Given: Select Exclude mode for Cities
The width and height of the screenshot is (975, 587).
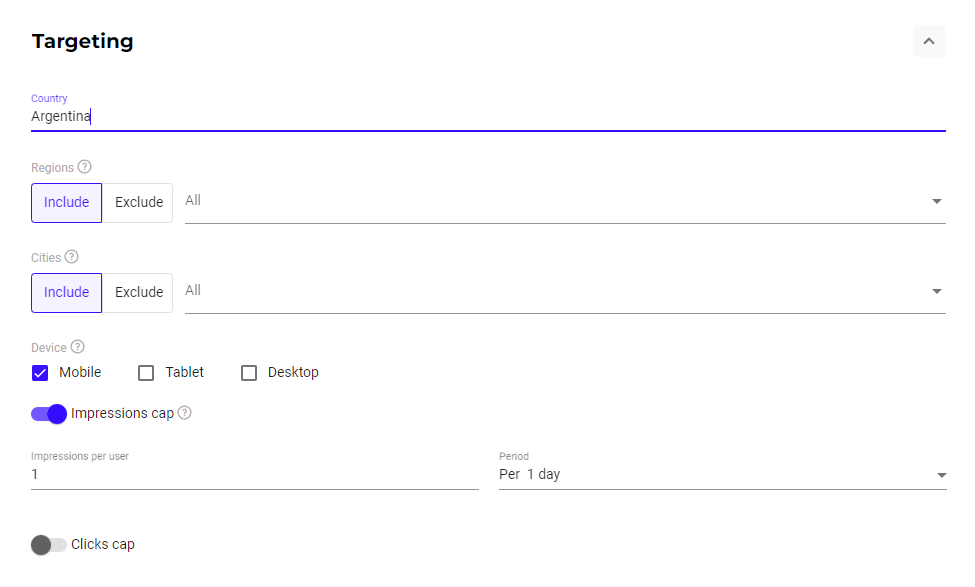Looking at the screenshot, I should (x=138, y=292).
